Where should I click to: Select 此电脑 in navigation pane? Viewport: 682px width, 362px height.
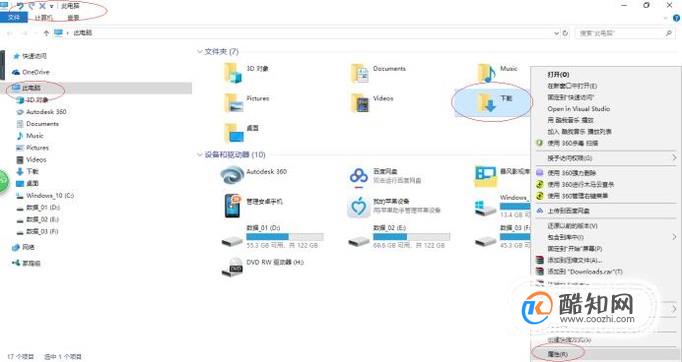pyautogui.click(x=31, y=87)
